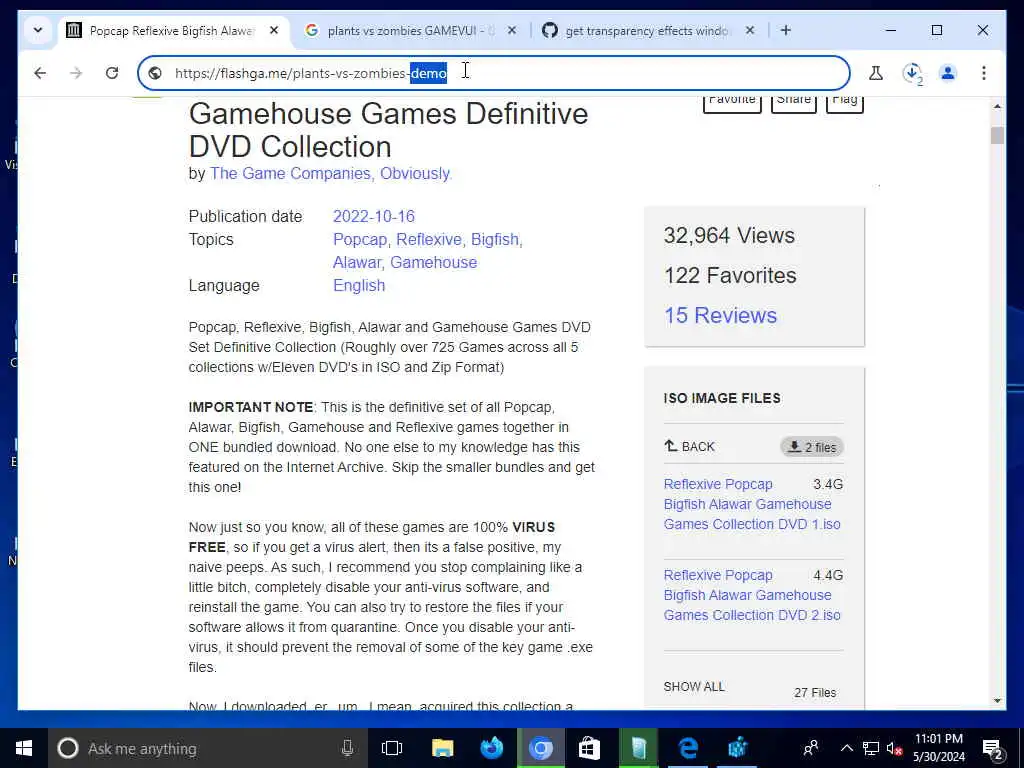
Task: Collapse ISO image files with BACK
Action: [689, 447]
